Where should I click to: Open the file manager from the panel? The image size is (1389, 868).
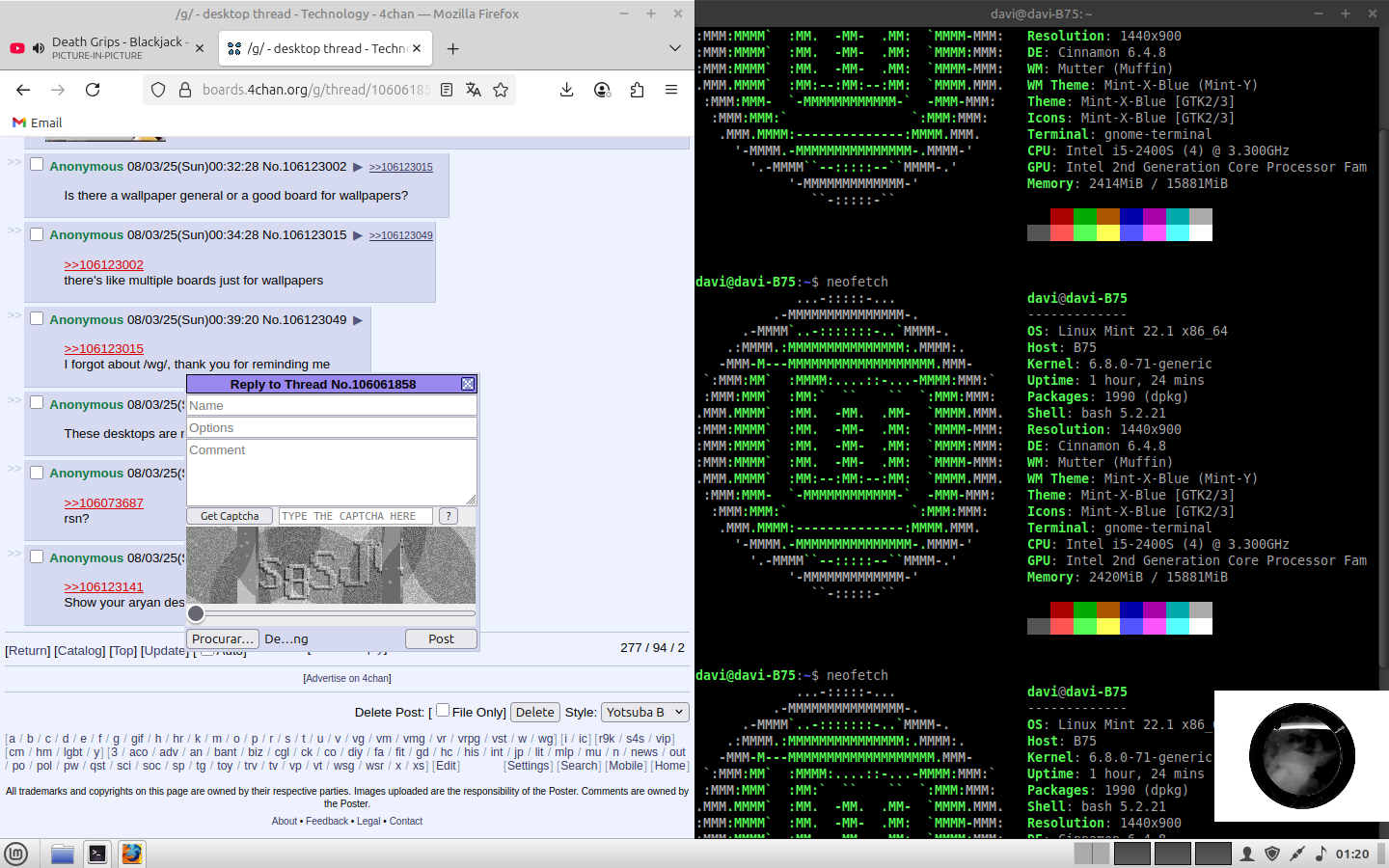point(63,854)
